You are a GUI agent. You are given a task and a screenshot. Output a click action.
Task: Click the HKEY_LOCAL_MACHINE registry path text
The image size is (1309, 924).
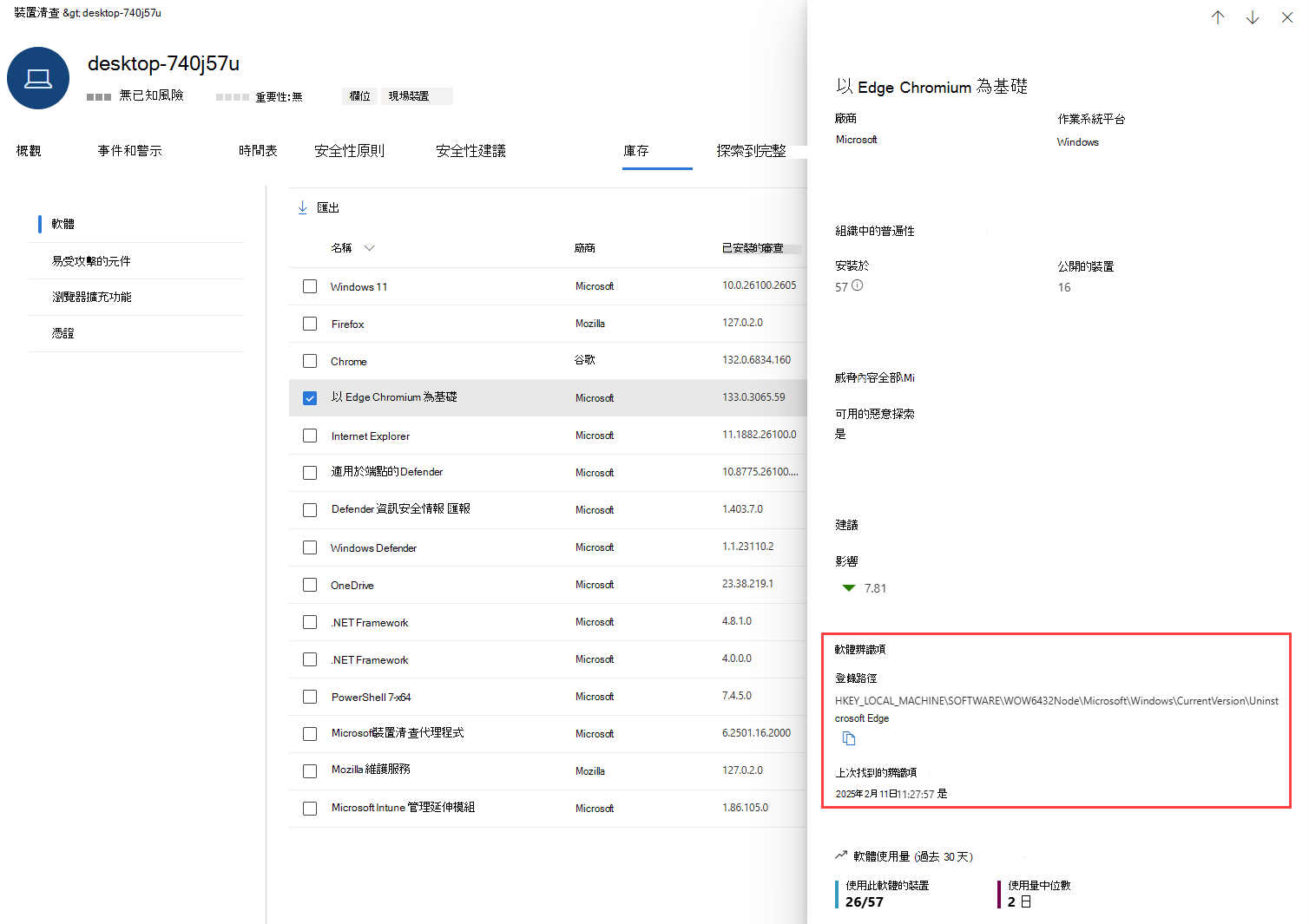click(1056, 701)
